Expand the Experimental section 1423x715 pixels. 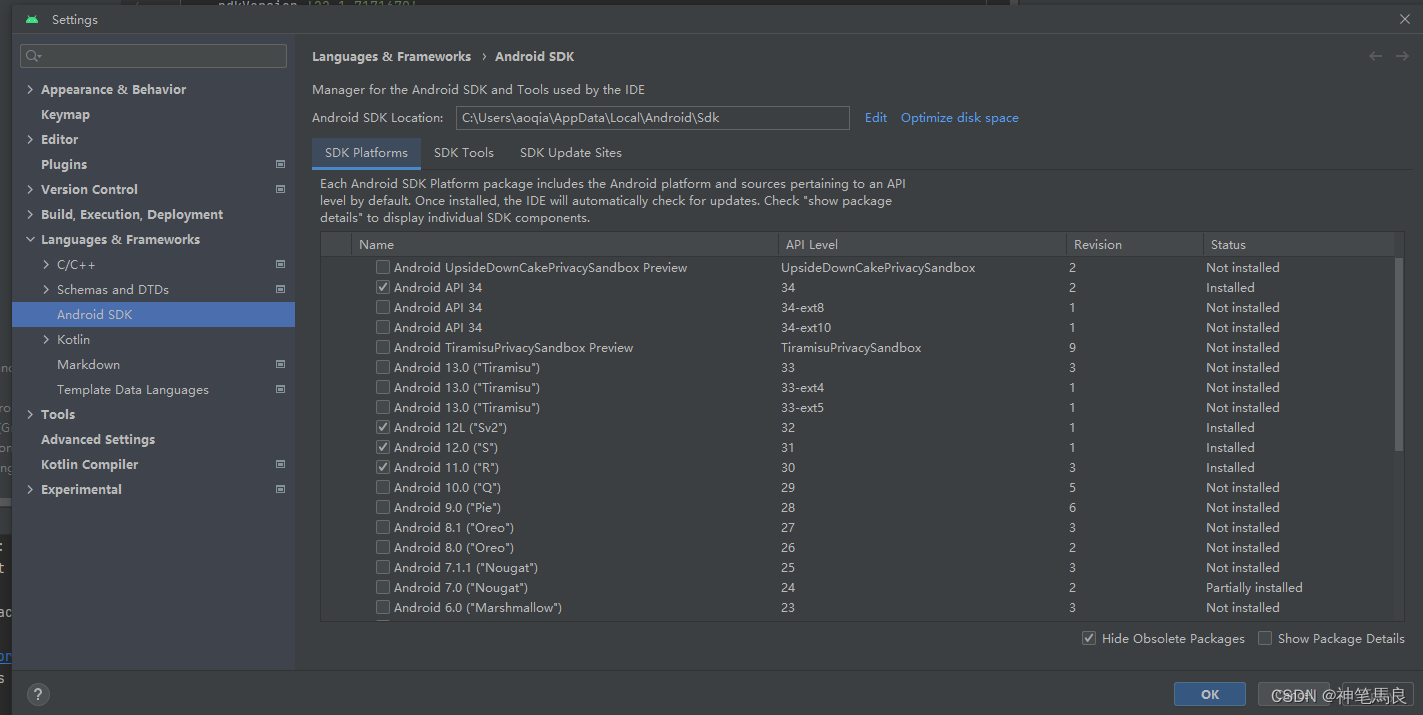pos(30,489)
